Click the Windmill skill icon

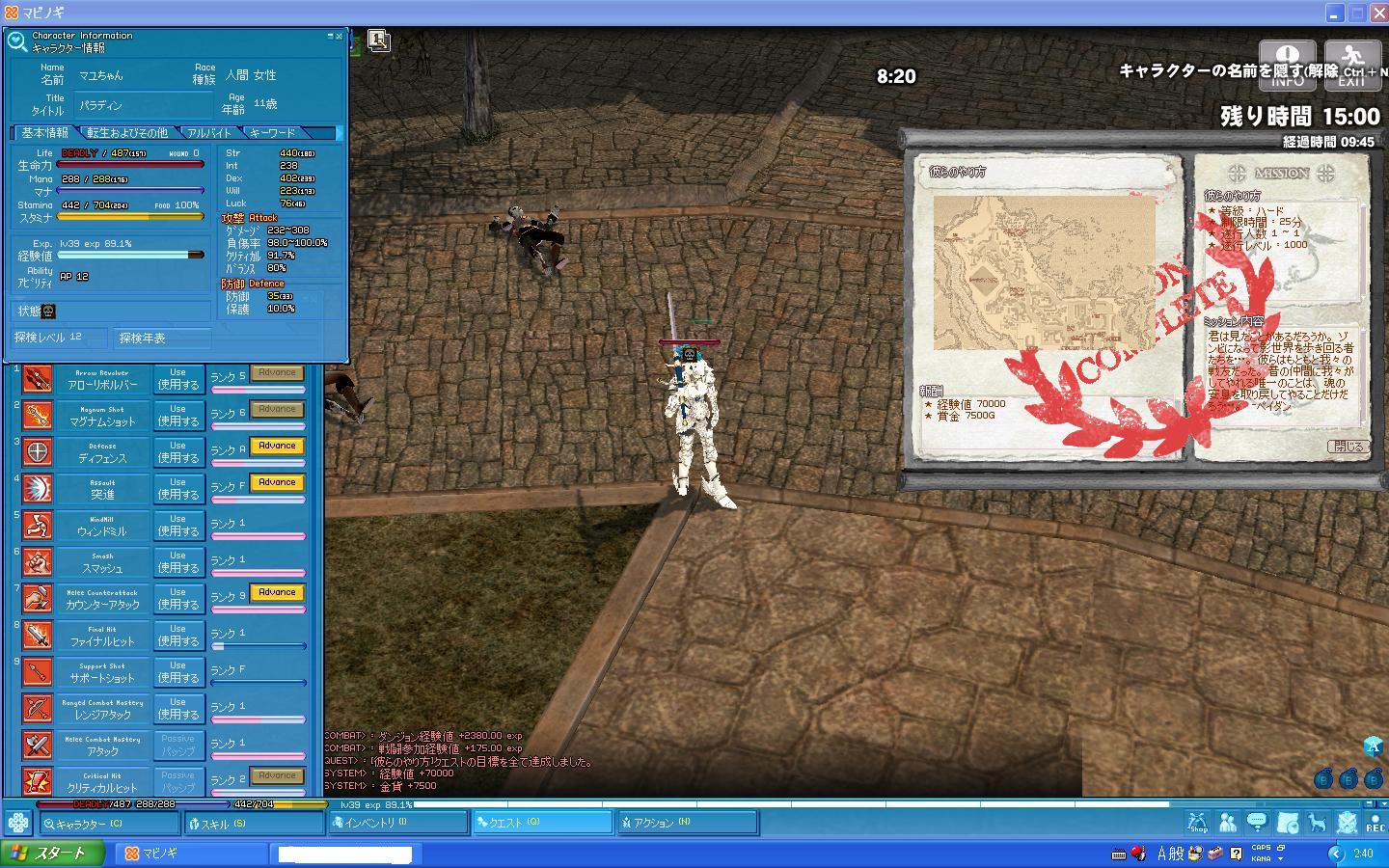[37, 526]
